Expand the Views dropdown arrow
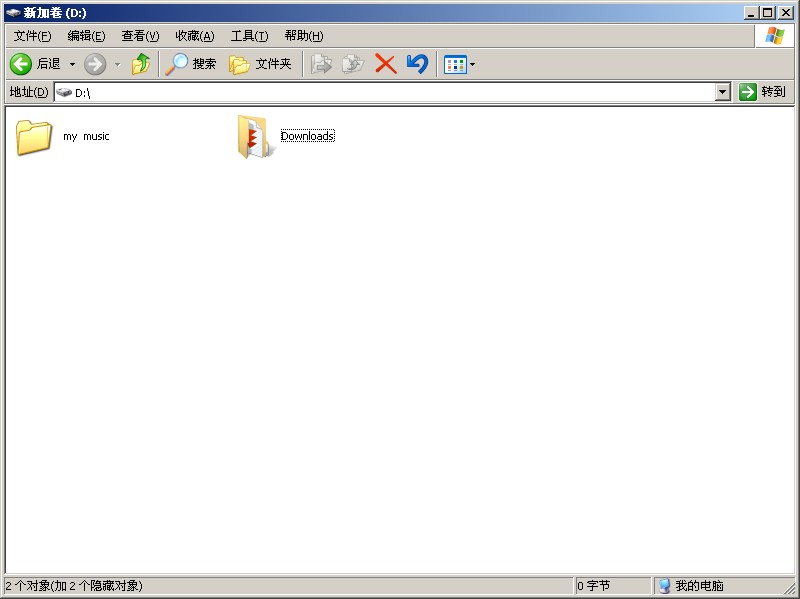Viewport: 800px width, 599px height. coord(472,65)
